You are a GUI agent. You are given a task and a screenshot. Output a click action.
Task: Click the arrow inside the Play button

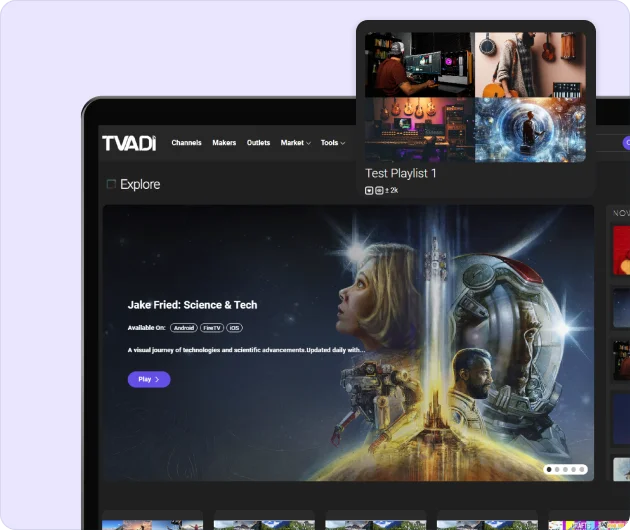point(158,380)
